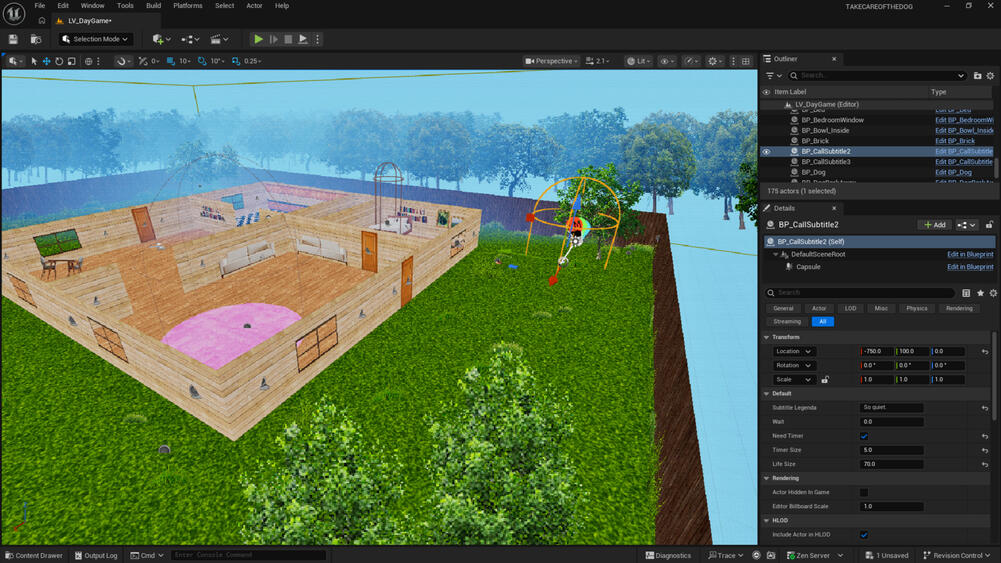Open the quick Add content cube menu
Image resolution: width=1001 pixels, height=563 pixels.
tap(161, 40)
